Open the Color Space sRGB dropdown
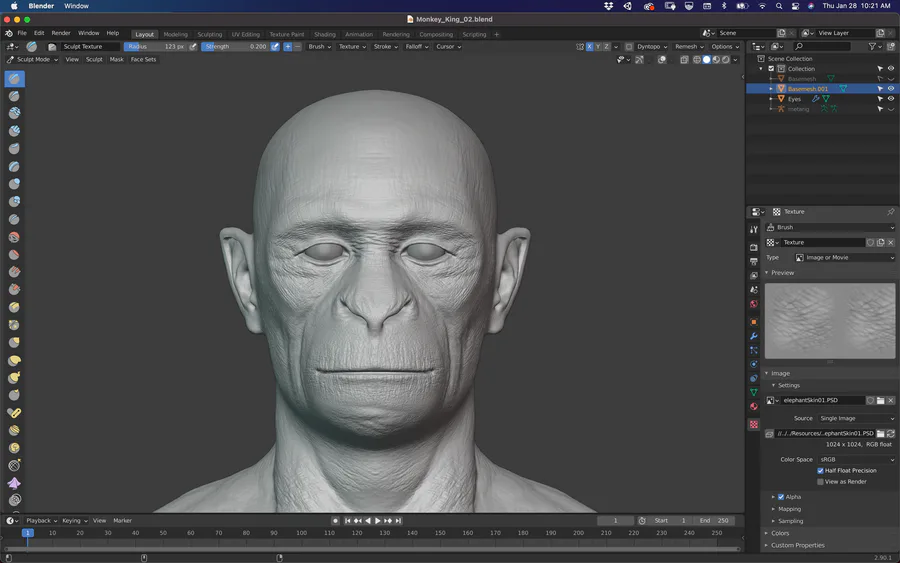 856,460
